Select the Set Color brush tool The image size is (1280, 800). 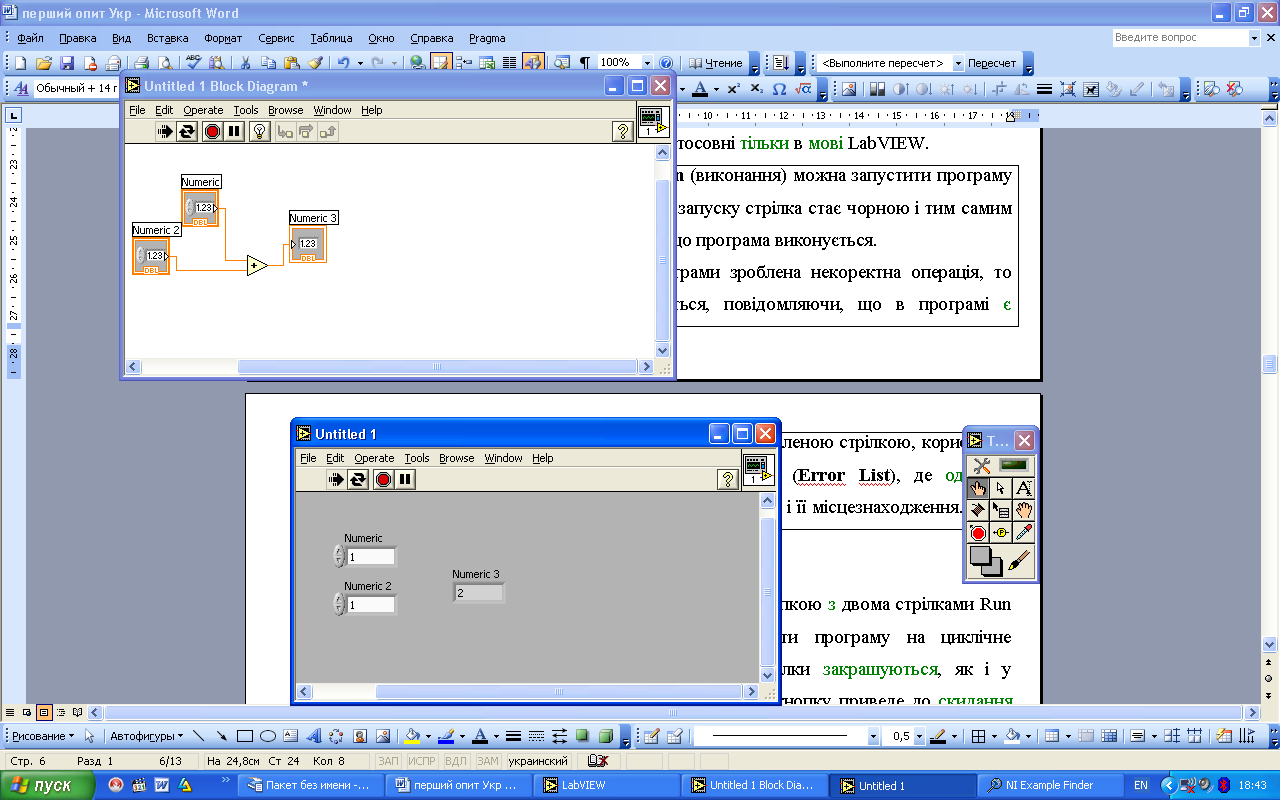1019,561
